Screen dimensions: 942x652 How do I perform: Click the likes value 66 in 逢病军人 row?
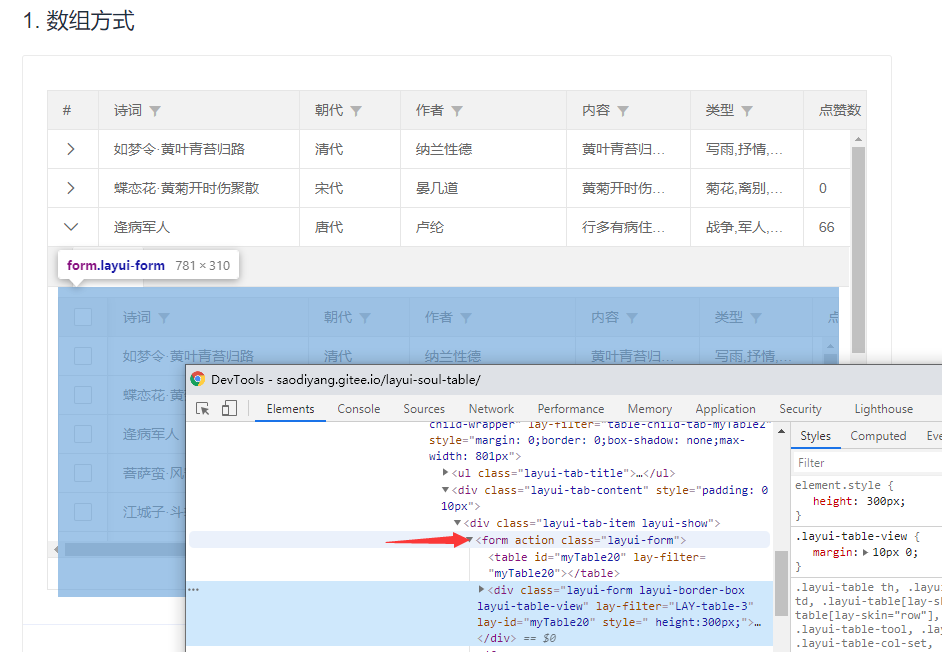pos(827,227)
